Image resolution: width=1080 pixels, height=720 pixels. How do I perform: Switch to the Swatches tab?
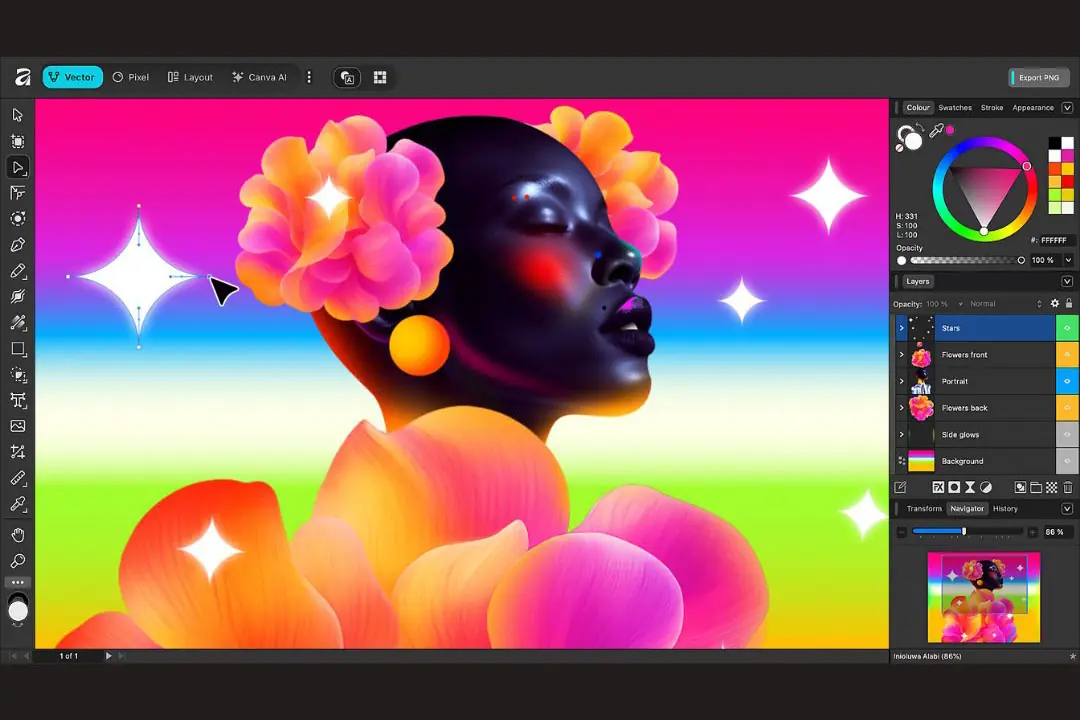[x=954, y=108]
